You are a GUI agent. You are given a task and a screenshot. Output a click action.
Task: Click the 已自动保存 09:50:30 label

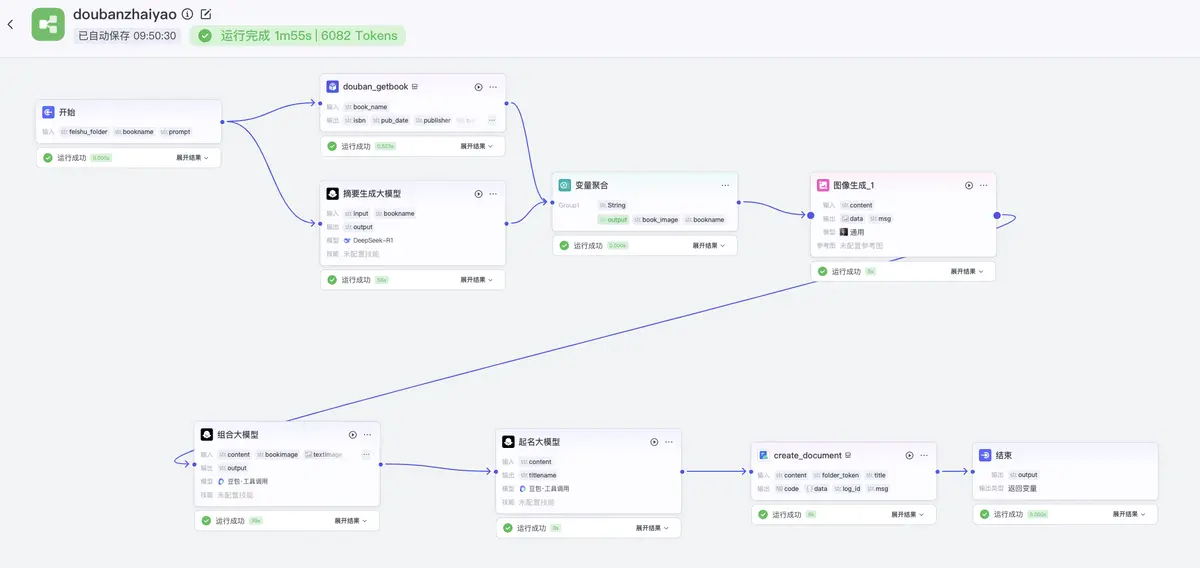click(x=127, y=36)
